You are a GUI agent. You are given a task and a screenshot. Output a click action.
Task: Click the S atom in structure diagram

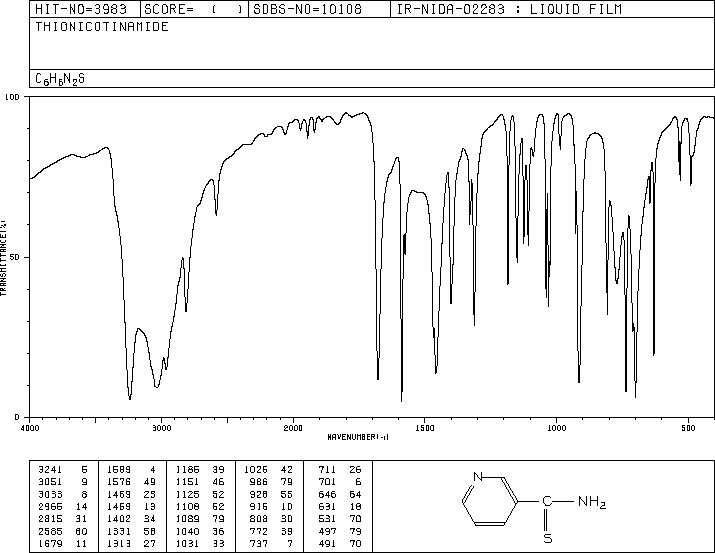click(x=548, y=538)
